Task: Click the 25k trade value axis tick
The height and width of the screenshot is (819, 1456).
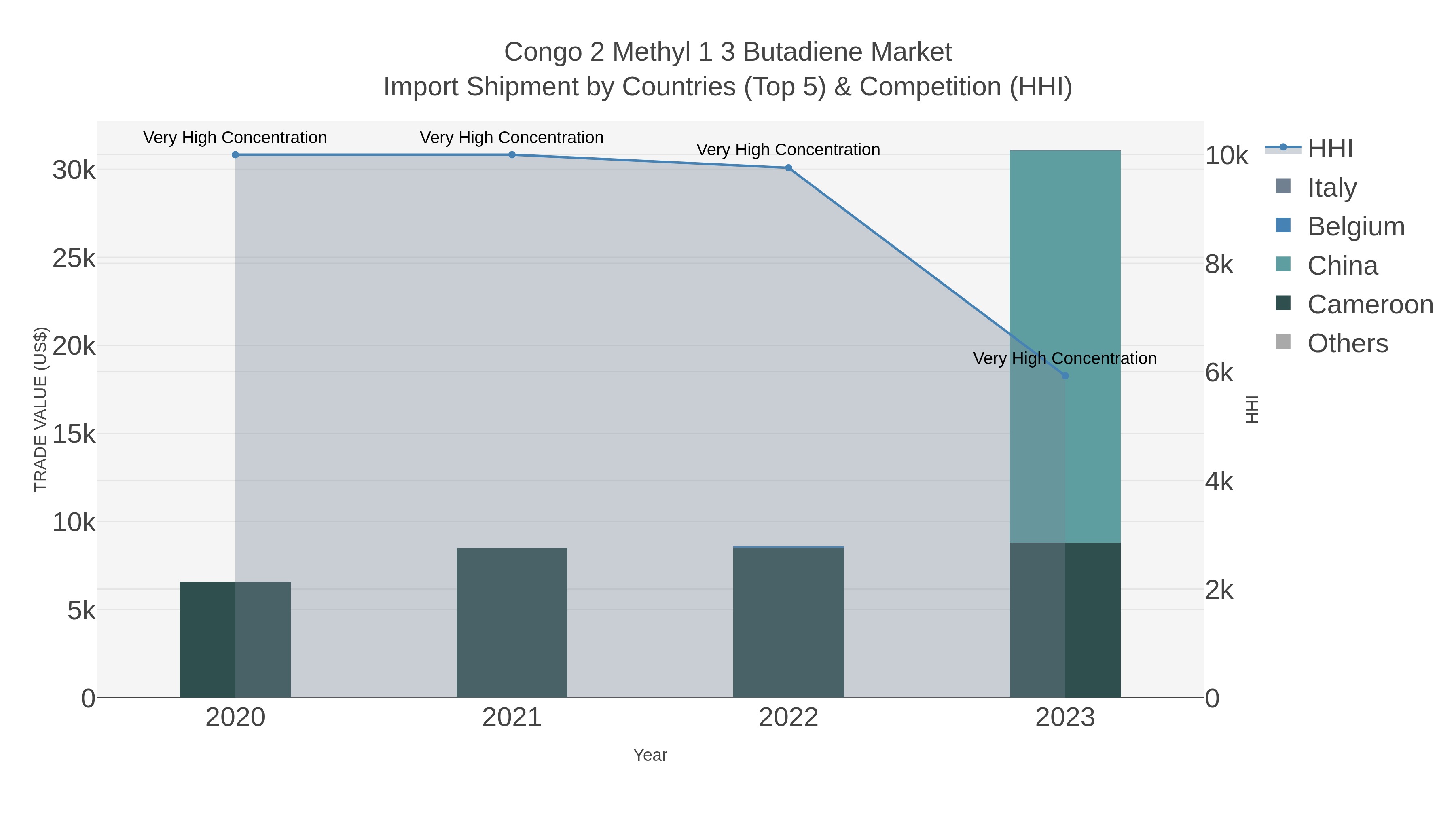Action: pos(74,258)
